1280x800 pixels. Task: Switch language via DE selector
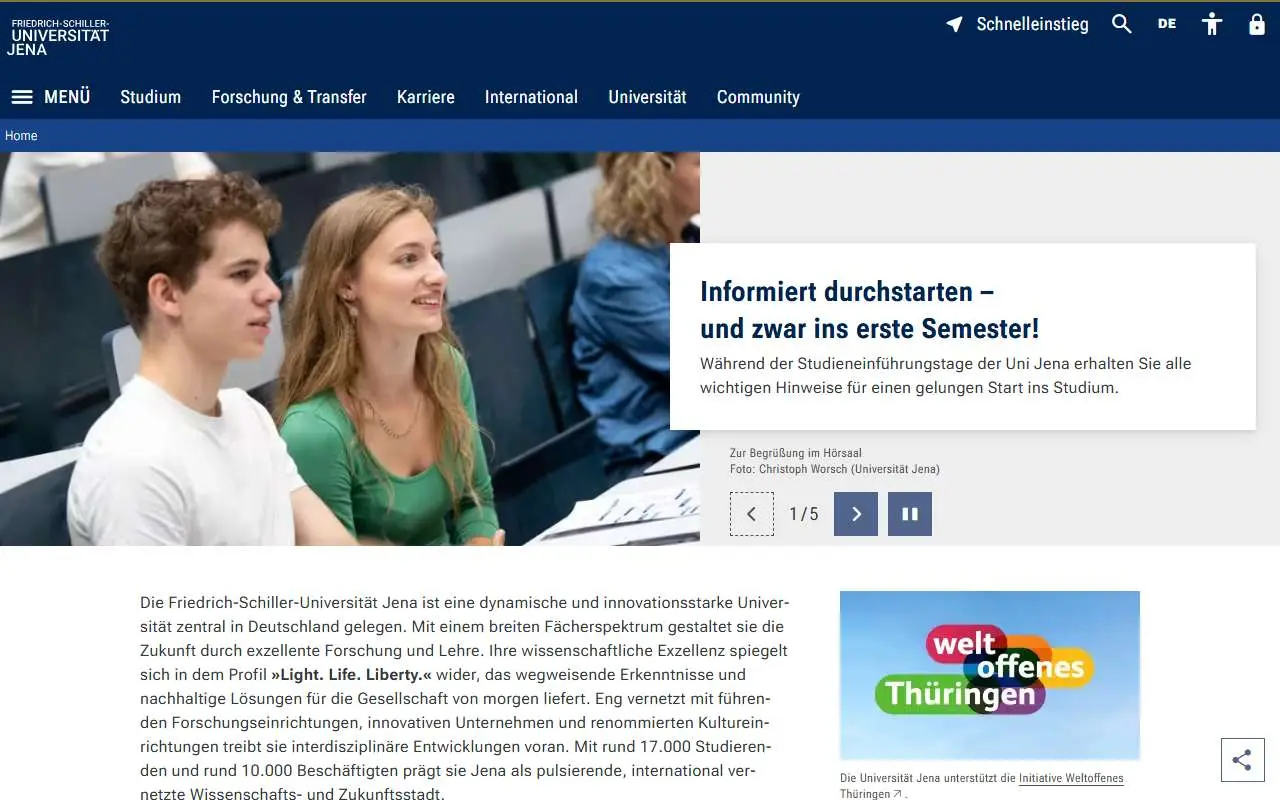point(1167,24)
